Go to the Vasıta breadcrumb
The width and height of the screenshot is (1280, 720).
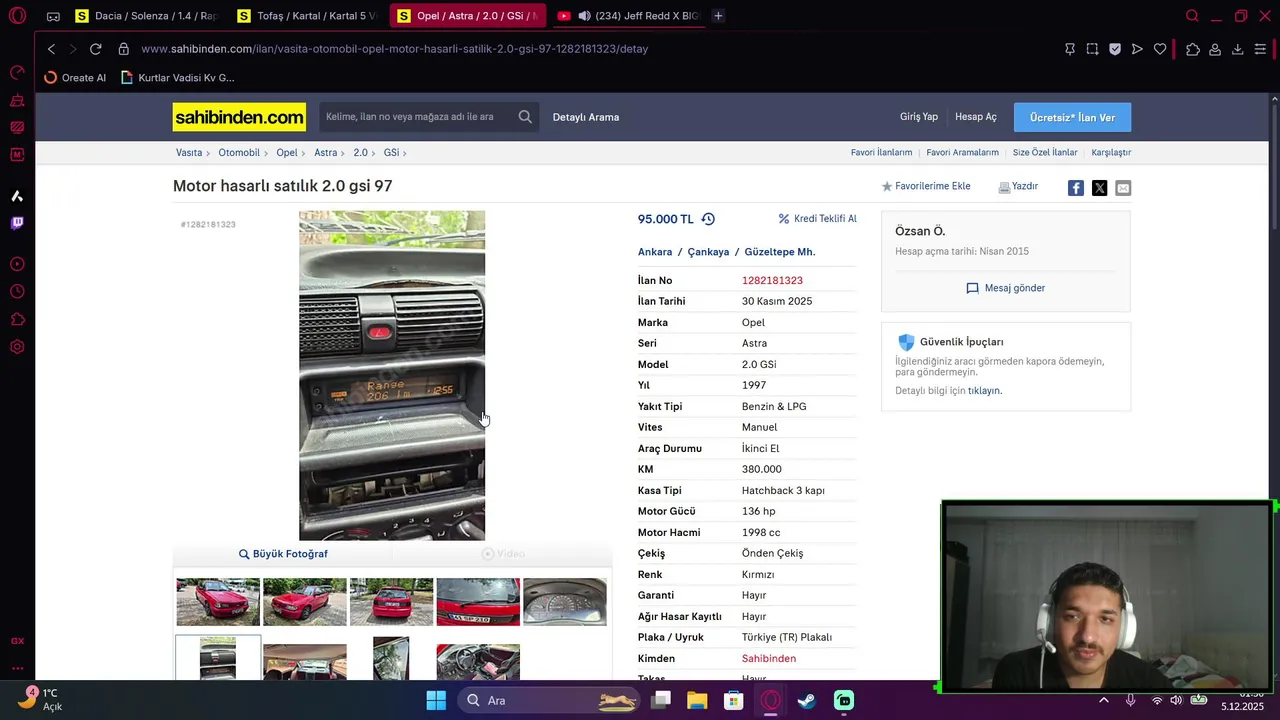[189, 153]
